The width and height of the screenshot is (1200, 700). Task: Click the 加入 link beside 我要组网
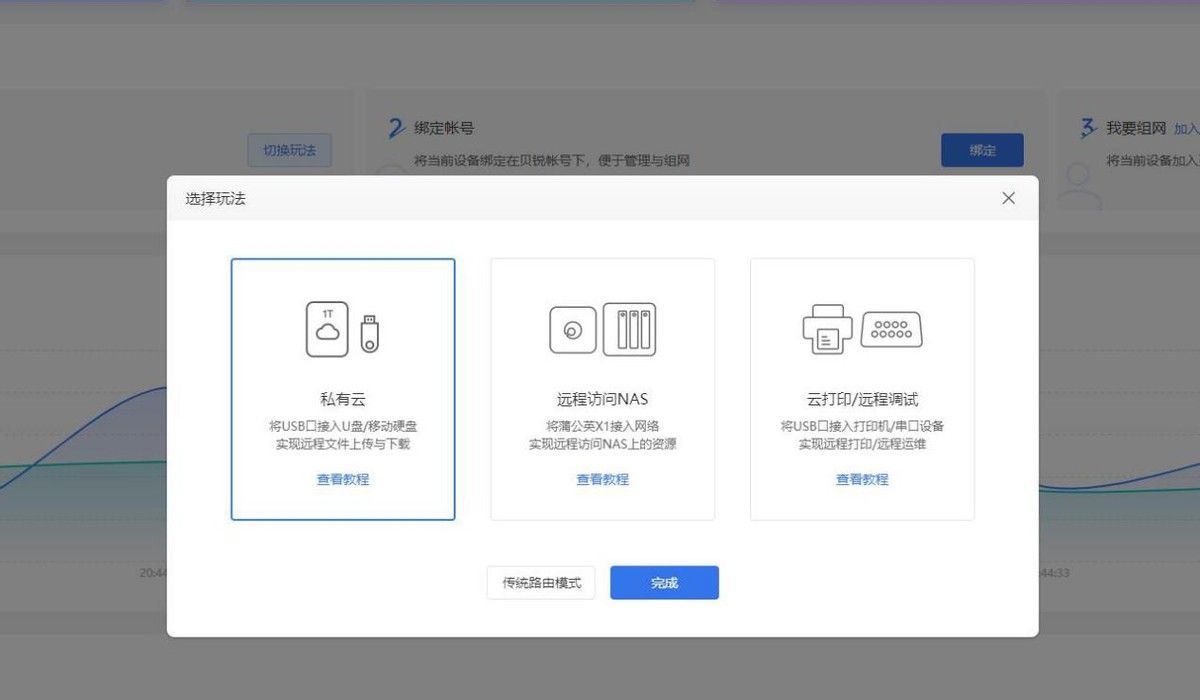pyautogui.click(x=1186, y=129)
